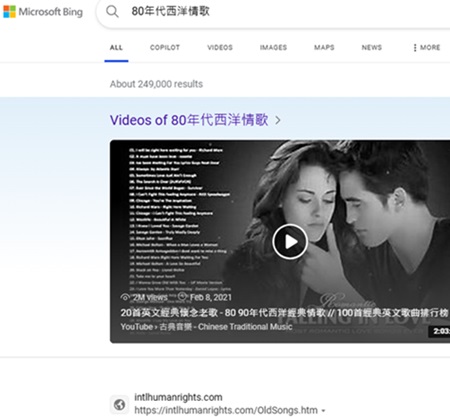Click the magnifying glass search icon

tap(112, 12)
